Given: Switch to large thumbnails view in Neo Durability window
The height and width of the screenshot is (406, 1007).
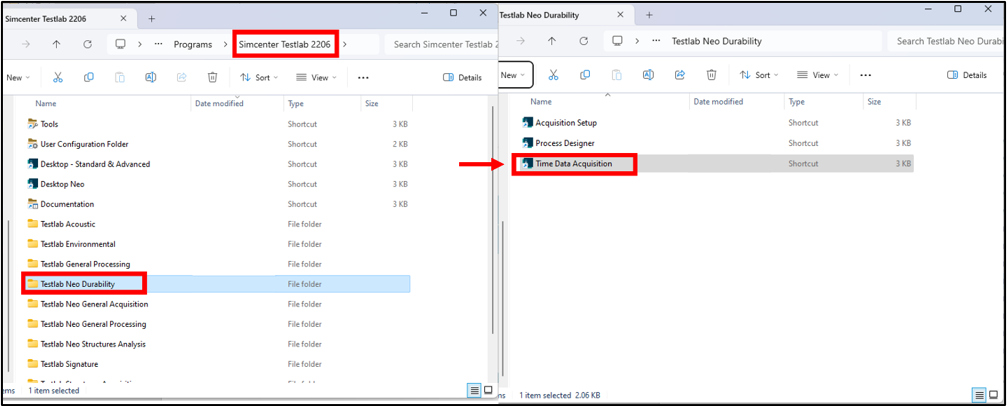Looking at the screenshot, I should coord(993,395).
